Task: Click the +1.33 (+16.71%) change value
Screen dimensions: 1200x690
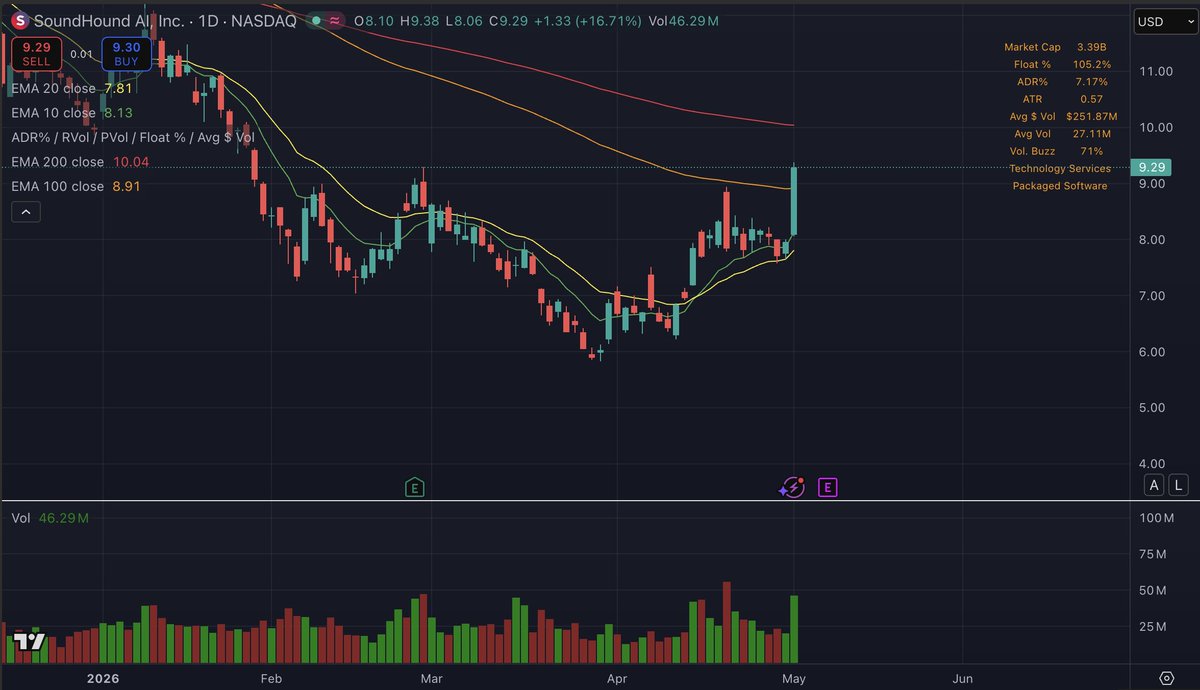Action: [586, 21]
